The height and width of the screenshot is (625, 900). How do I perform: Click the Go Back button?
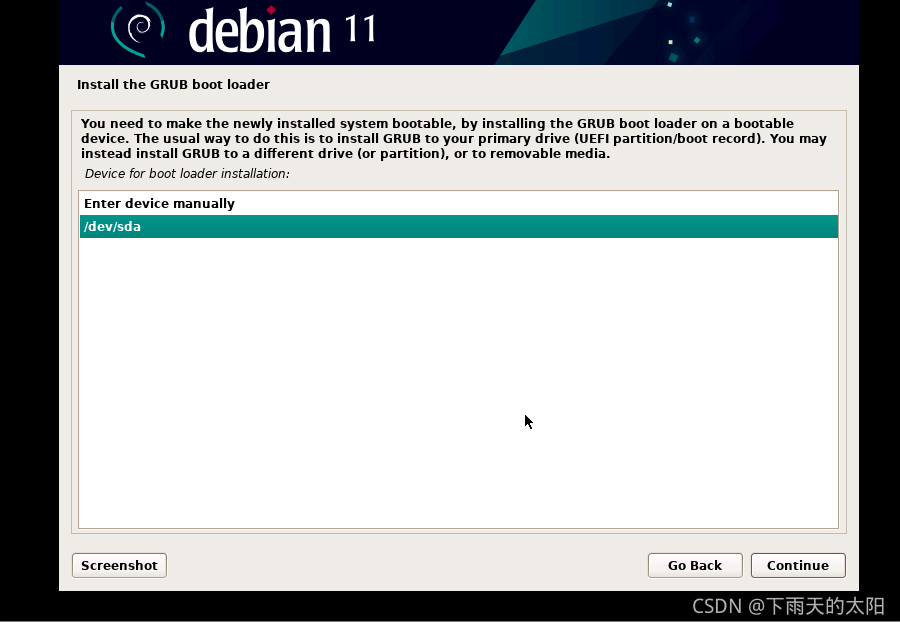695,566
